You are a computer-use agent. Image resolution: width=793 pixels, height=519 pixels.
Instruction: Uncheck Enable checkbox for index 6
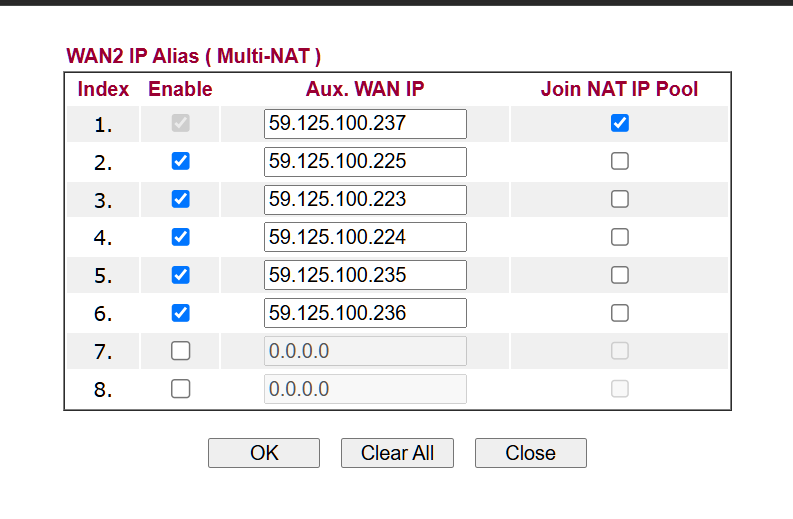[x=180, y=313]
